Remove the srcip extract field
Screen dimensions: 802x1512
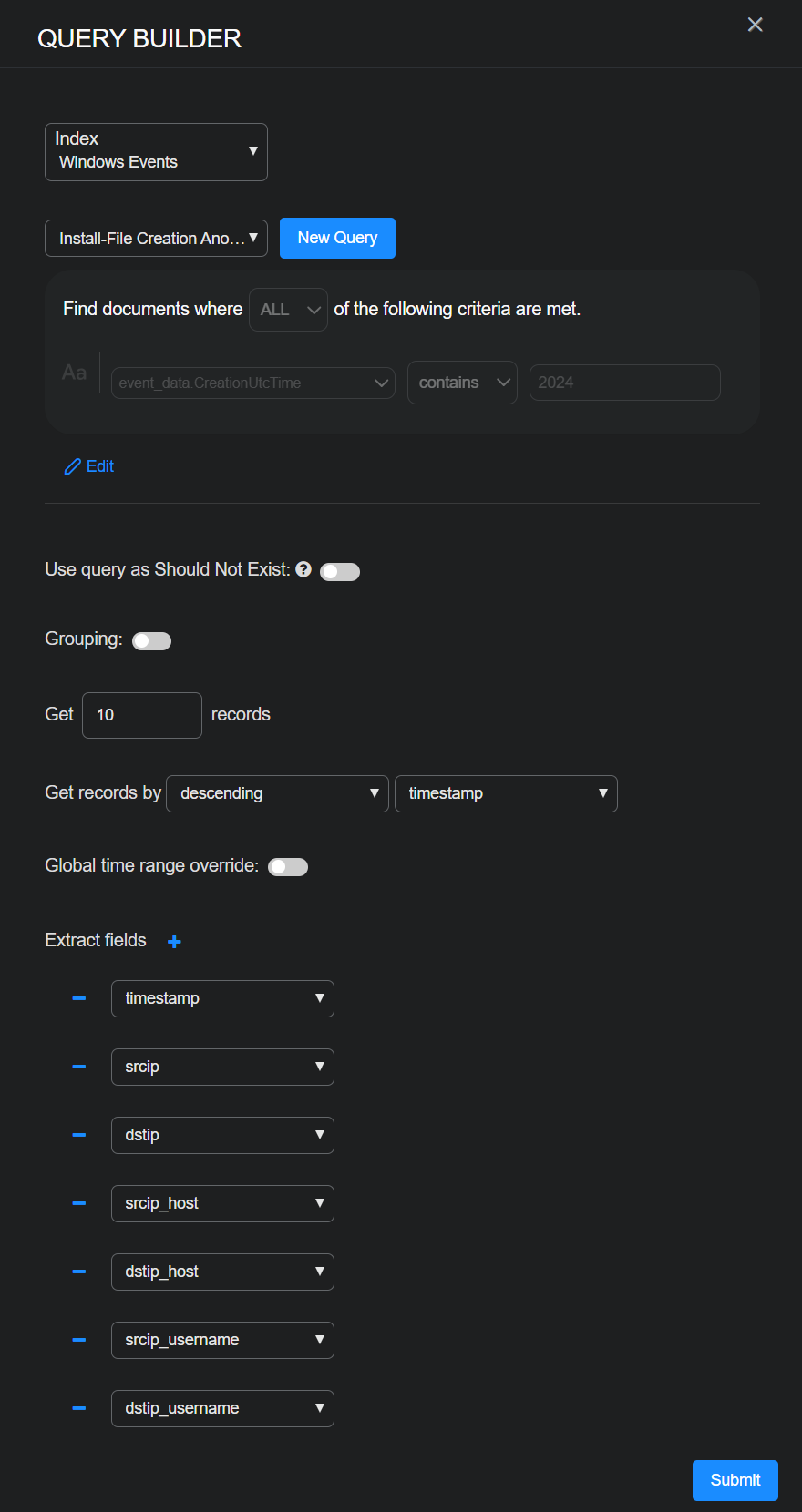tap(79, 1067)
